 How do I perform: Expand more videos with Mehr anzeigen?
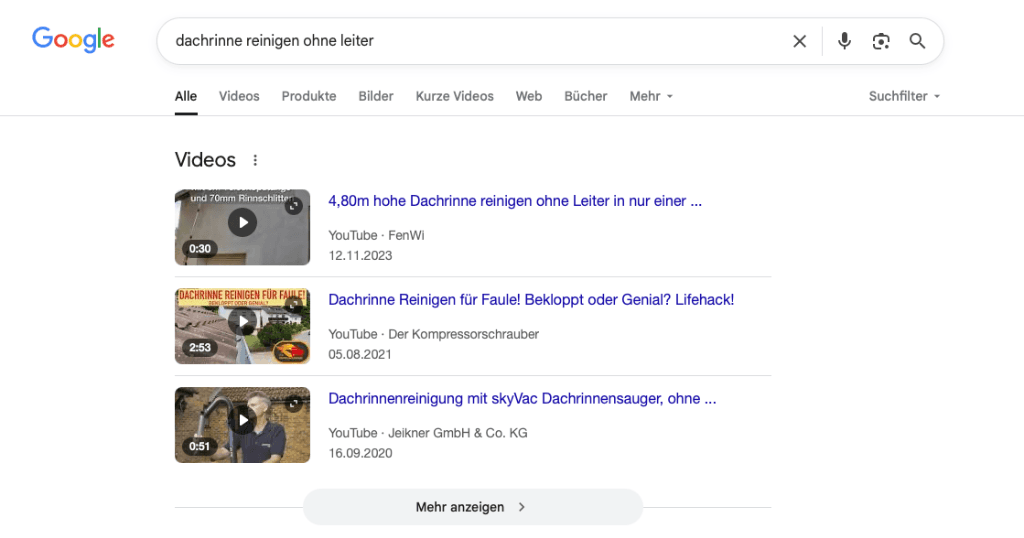pos(472,507)
